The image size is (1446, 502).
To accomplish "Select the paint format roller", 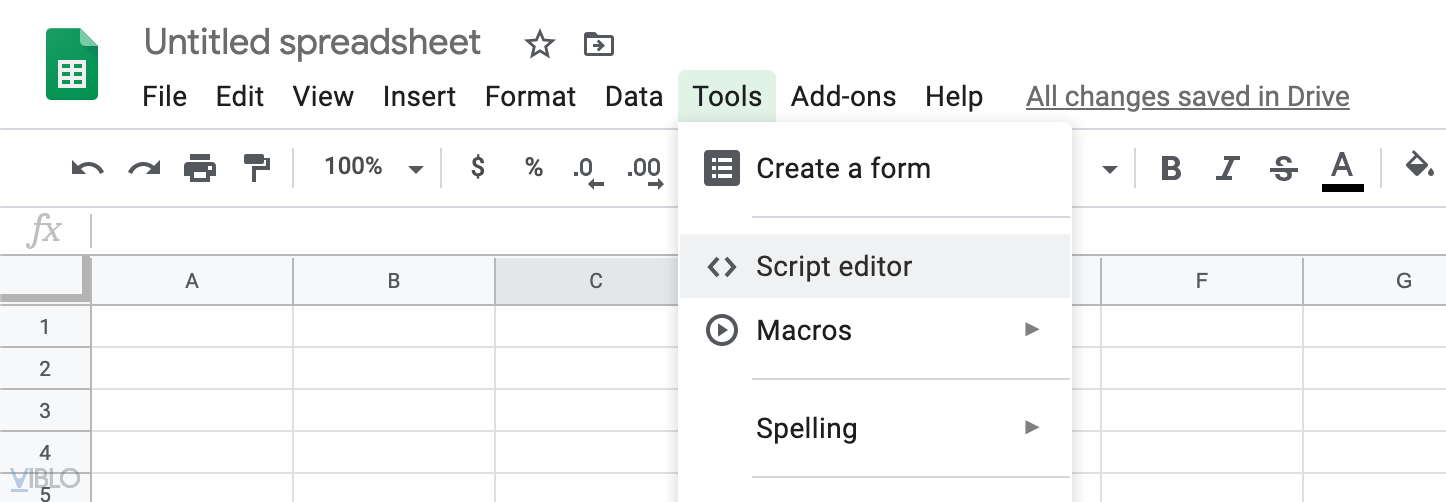I will click(257, 168).
